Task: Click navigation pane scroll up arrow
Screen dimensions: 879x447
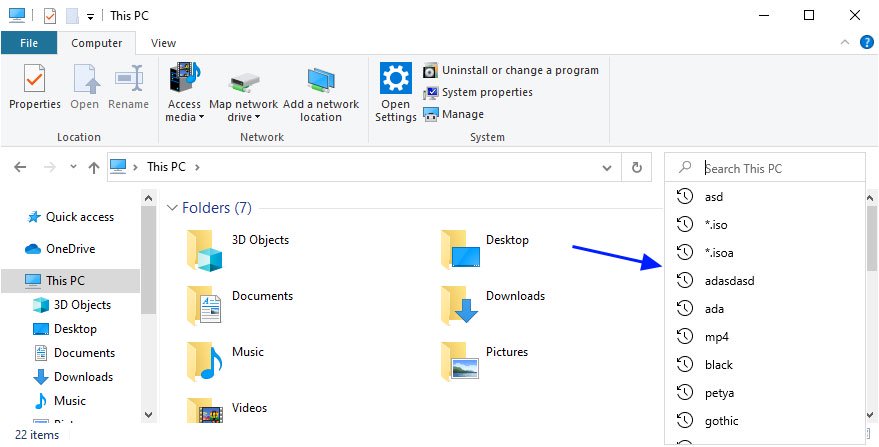Action: (x=149, y=198)
